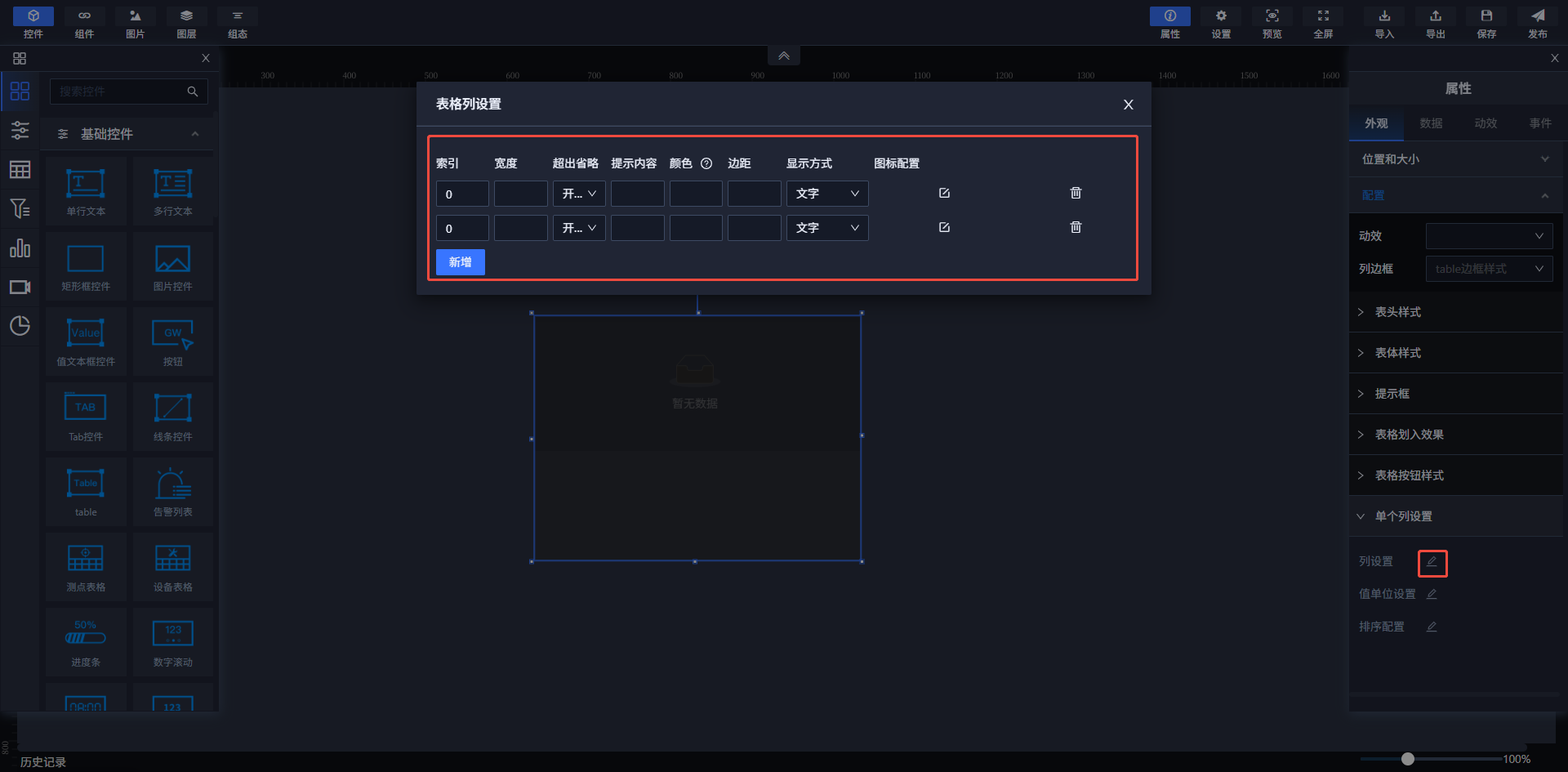Screen dimensions: 1568x772
Task: Select the table category icon in left sidebar
Action: click(x=20, y=169)
